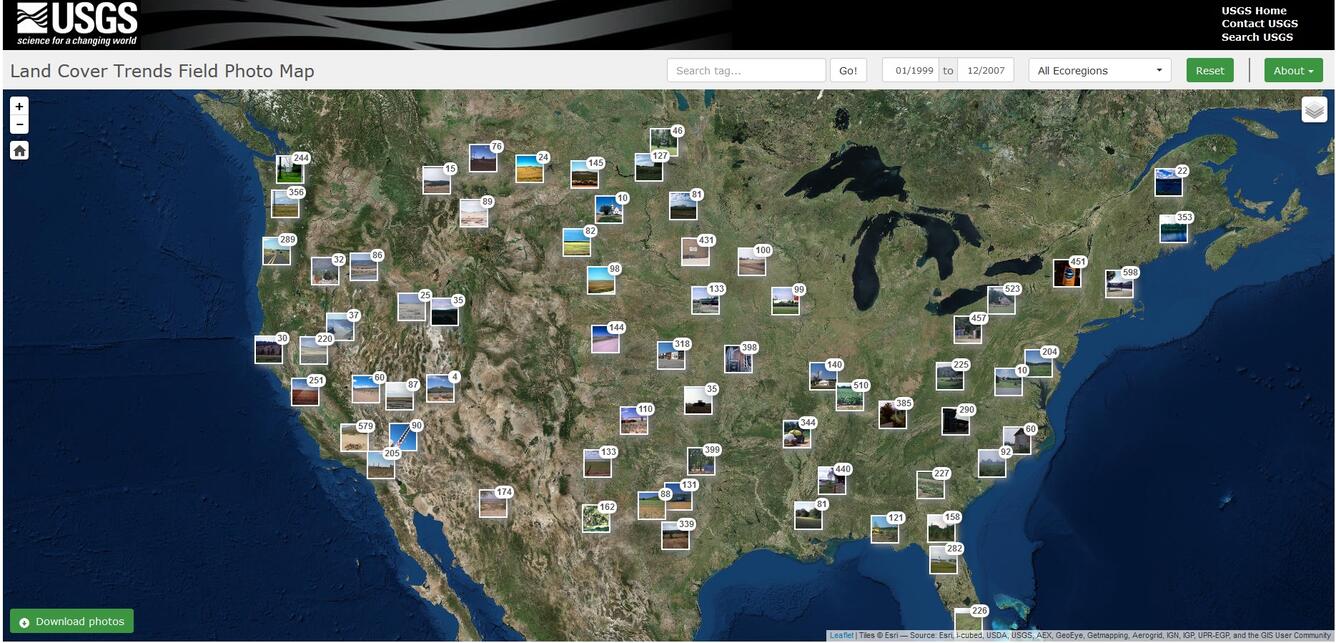This screenshot has height=643, width=1336.
Task: Open photo cluster labeled 579
Action: coord(354,438)
